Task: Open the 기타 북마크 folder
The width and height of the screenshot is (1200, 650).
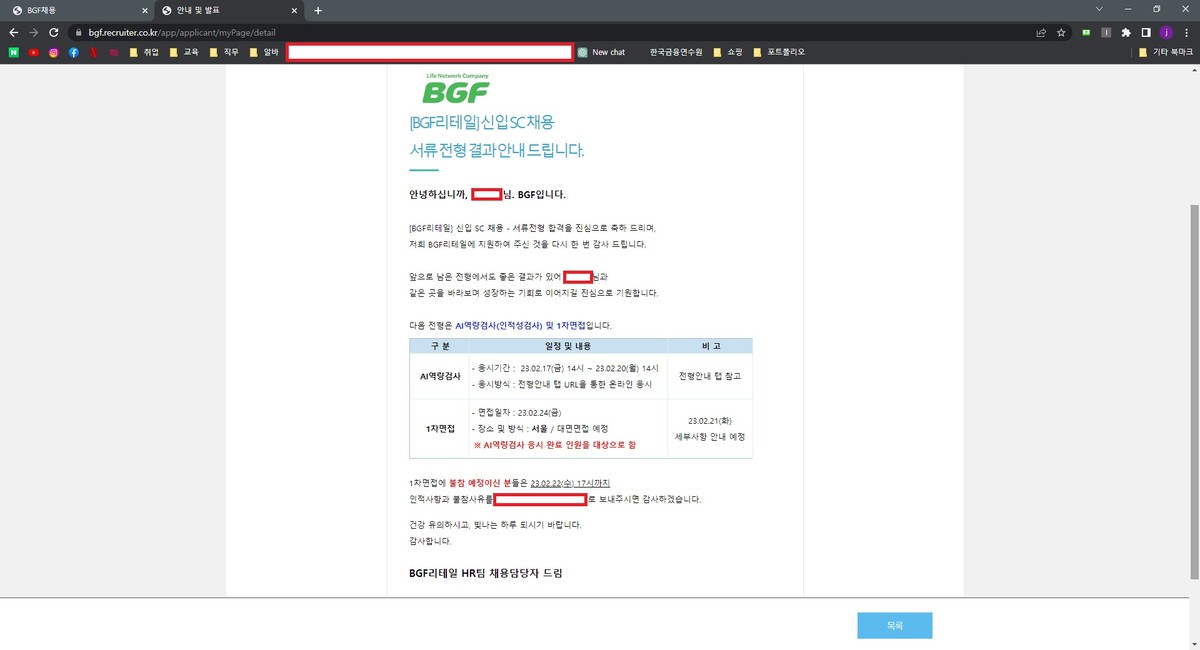Action: [1167, 52]
